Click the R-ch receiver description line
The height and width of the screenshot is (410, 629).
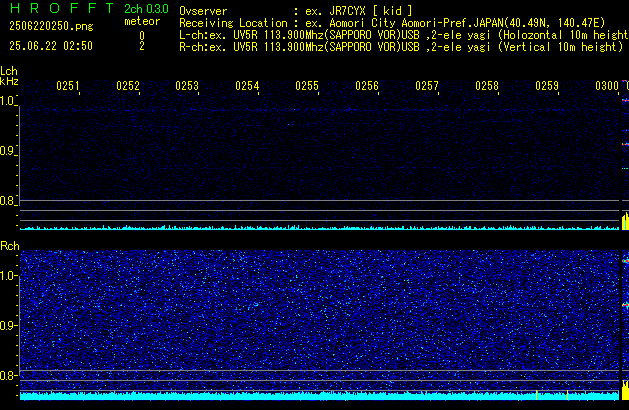pyautogui.click(x=401, y=47)
